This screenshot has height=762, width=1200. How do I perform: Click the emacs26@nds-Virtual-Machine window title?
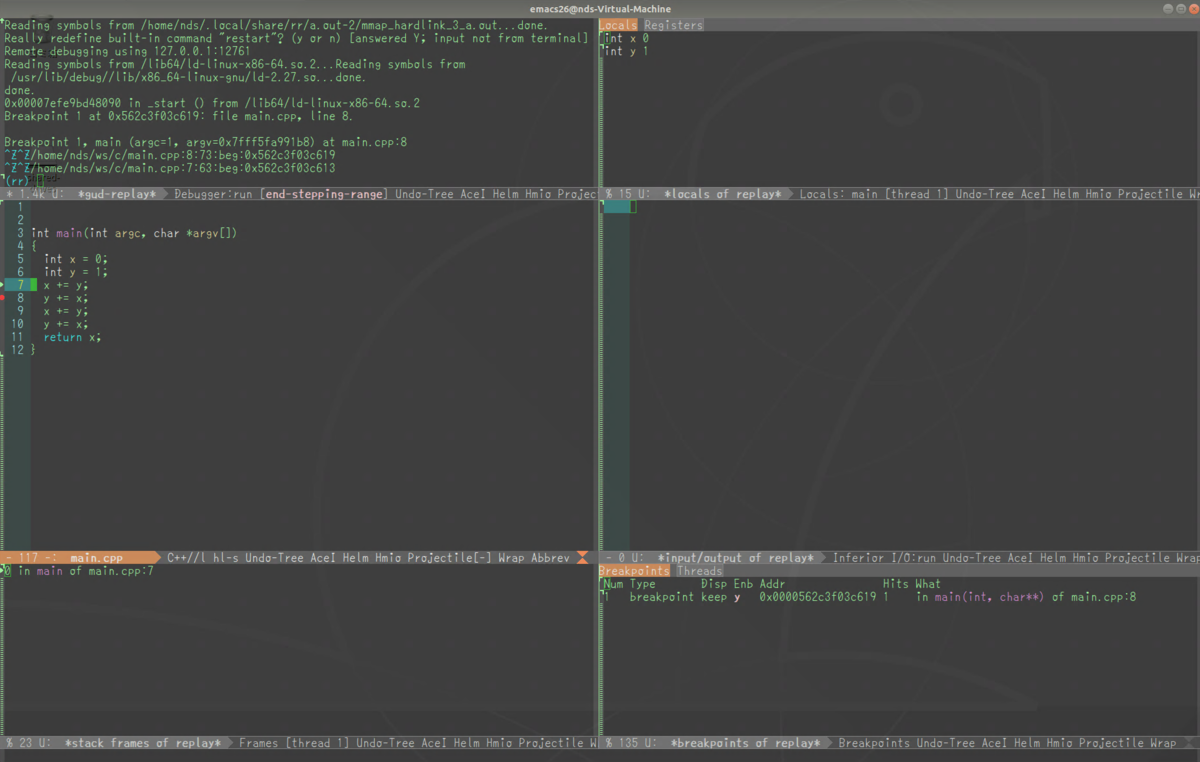pyautogui.click(x=600, y=9)
